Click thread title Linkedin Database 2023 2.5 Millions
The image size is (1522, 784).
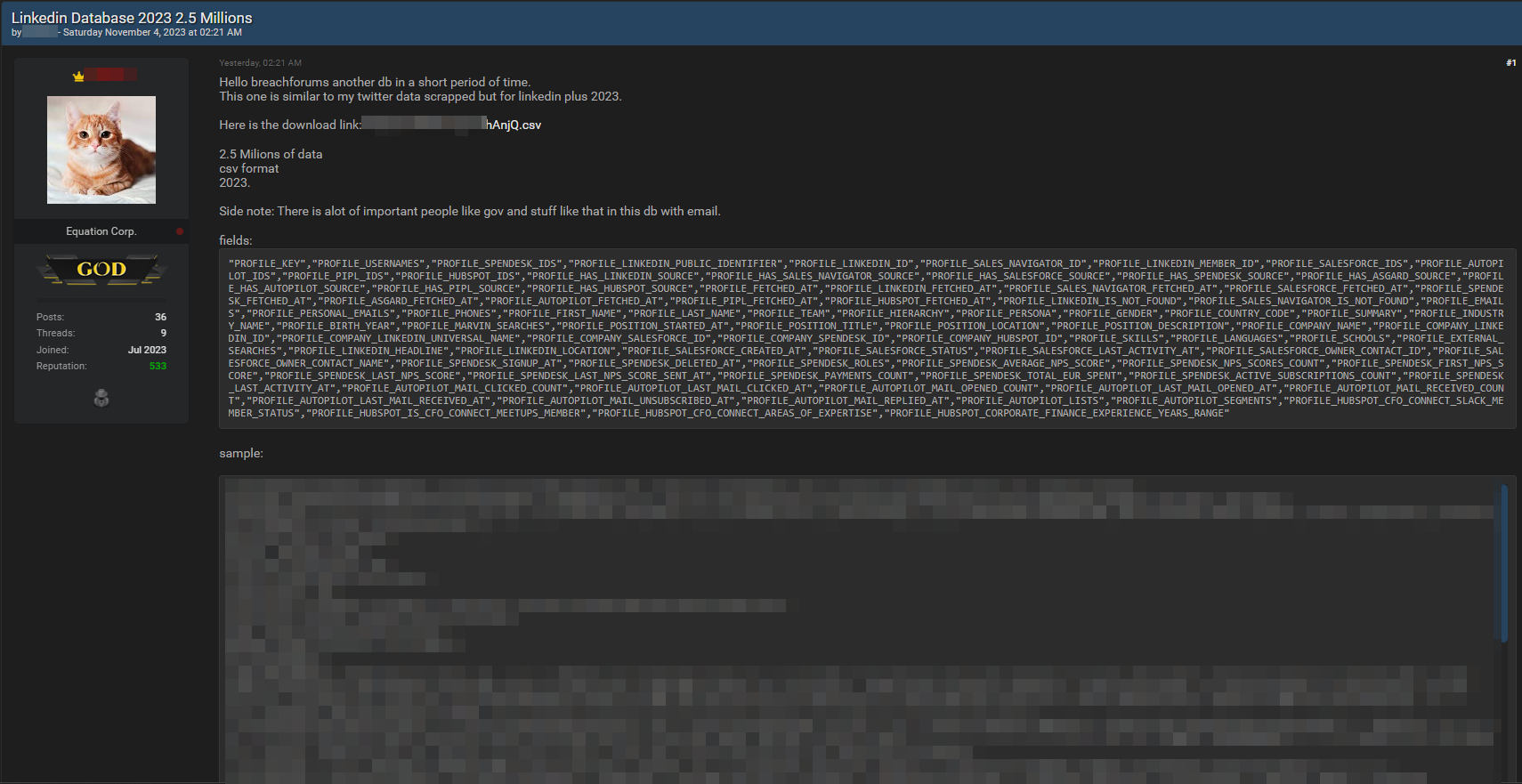(x=132, y=18)
